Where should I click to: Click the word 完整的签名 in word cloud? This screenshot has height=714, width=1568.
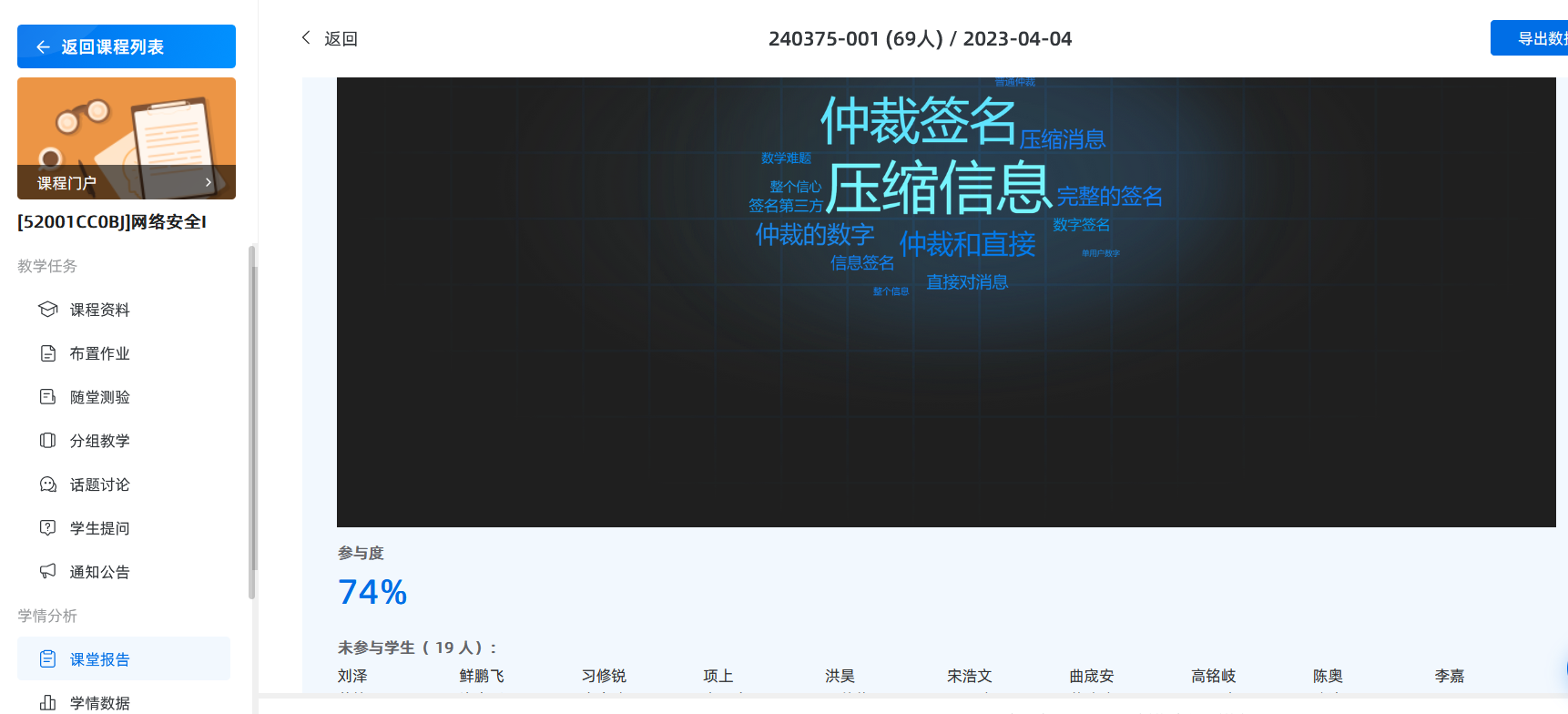tap(1110, 196)
